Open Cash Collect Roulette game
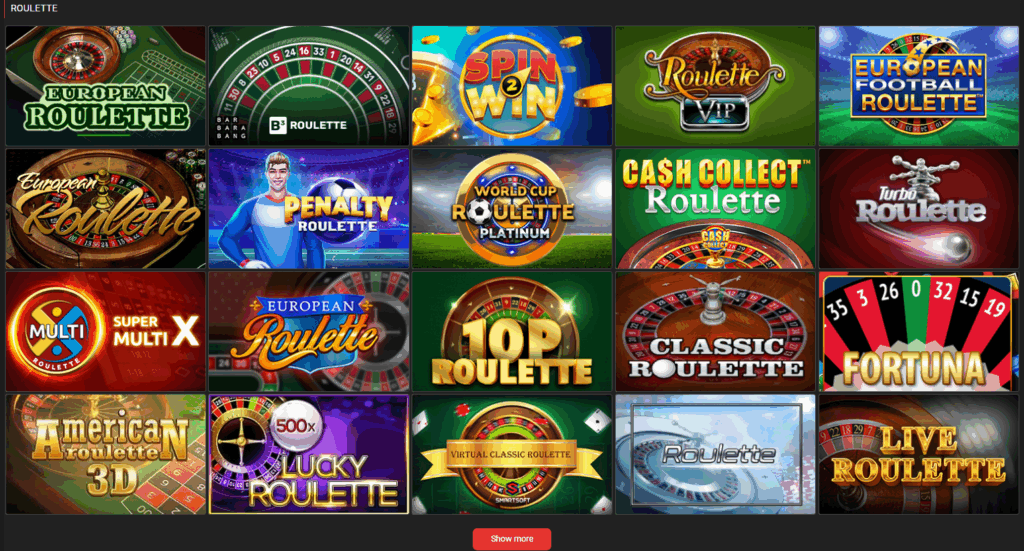The height and width of the screenshot is (551, 1024). click(x=715, y=208)
